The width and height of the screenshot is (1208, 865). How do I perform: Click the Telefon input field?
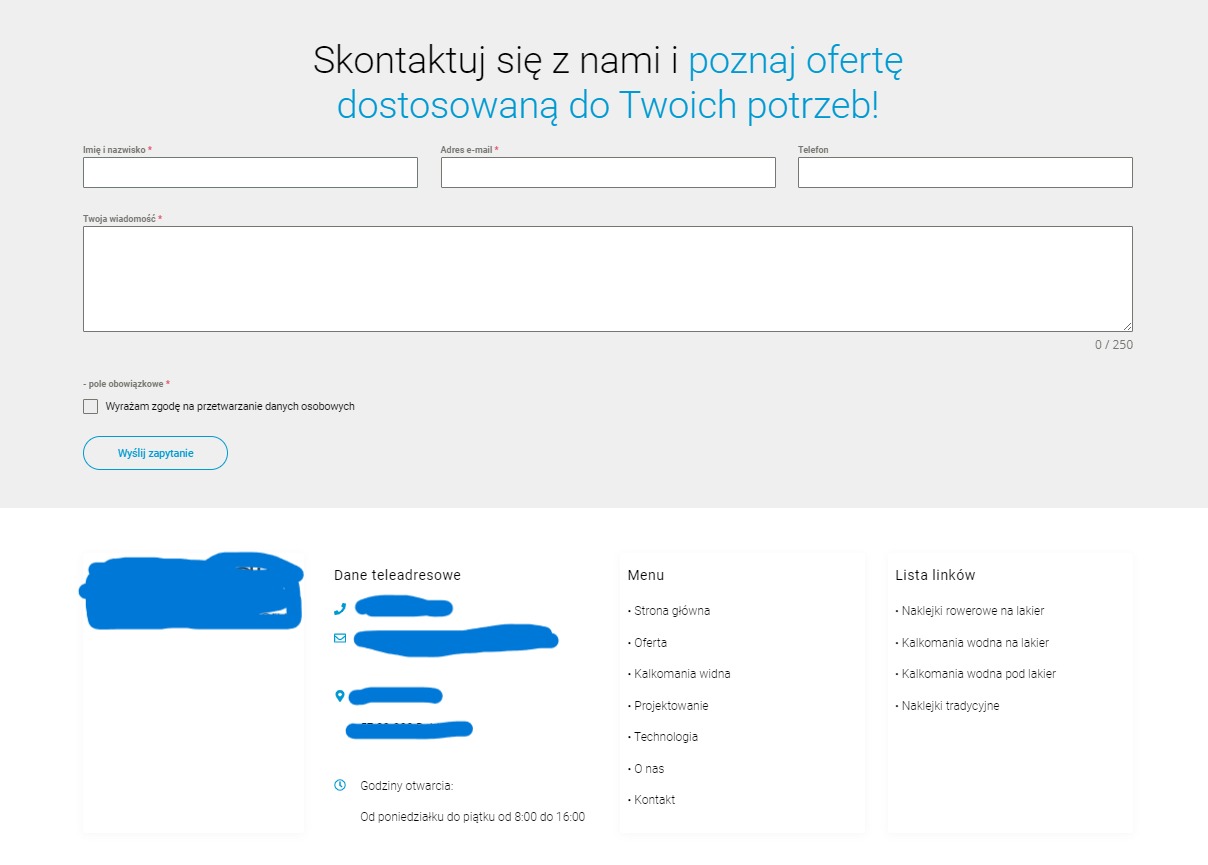point(964,172)
